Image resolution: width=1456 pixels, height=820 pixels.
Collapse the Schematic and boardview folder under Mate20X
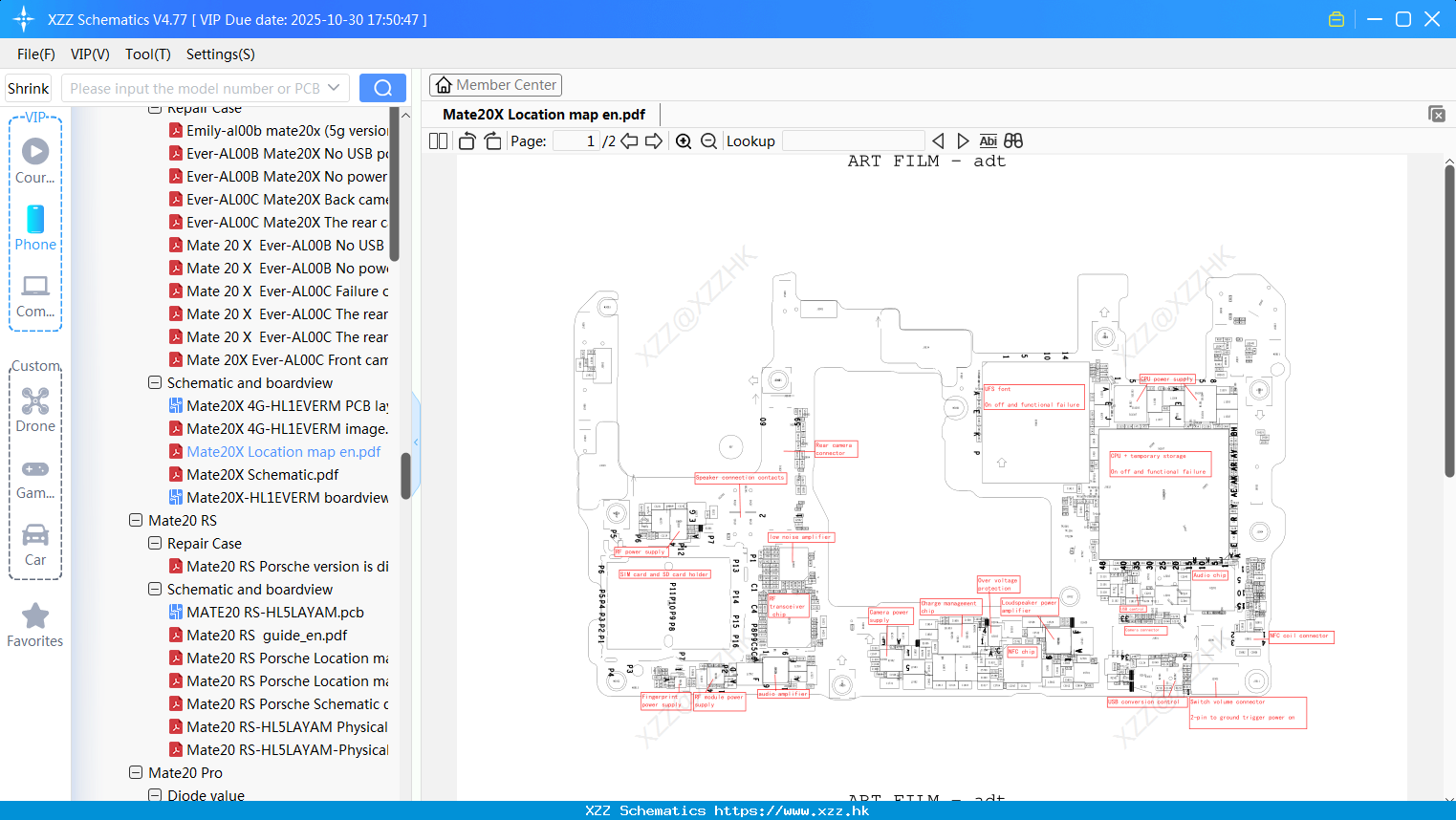pos(155,382)
